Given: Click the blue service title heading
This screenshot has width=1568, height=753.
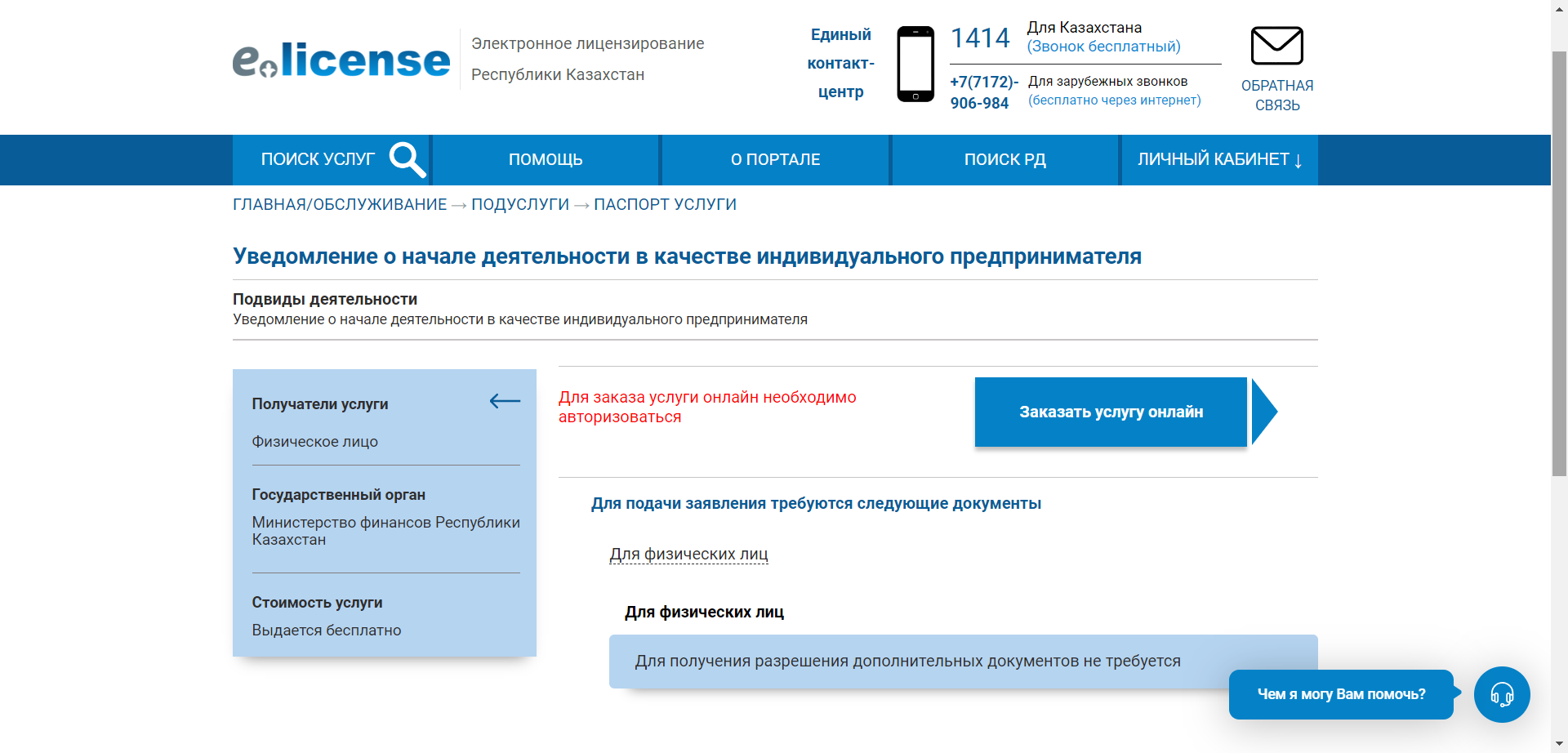Looking at the screenshot, I should click(687, 256).
